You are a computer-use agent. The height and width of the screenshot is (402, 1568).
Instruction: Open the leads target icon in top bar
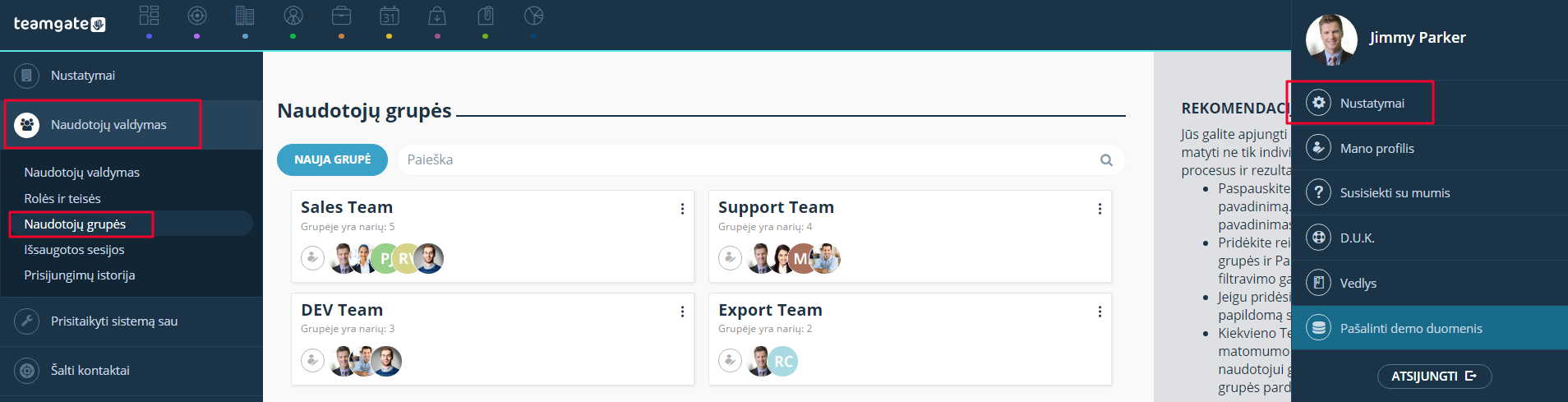pos(197,16)
